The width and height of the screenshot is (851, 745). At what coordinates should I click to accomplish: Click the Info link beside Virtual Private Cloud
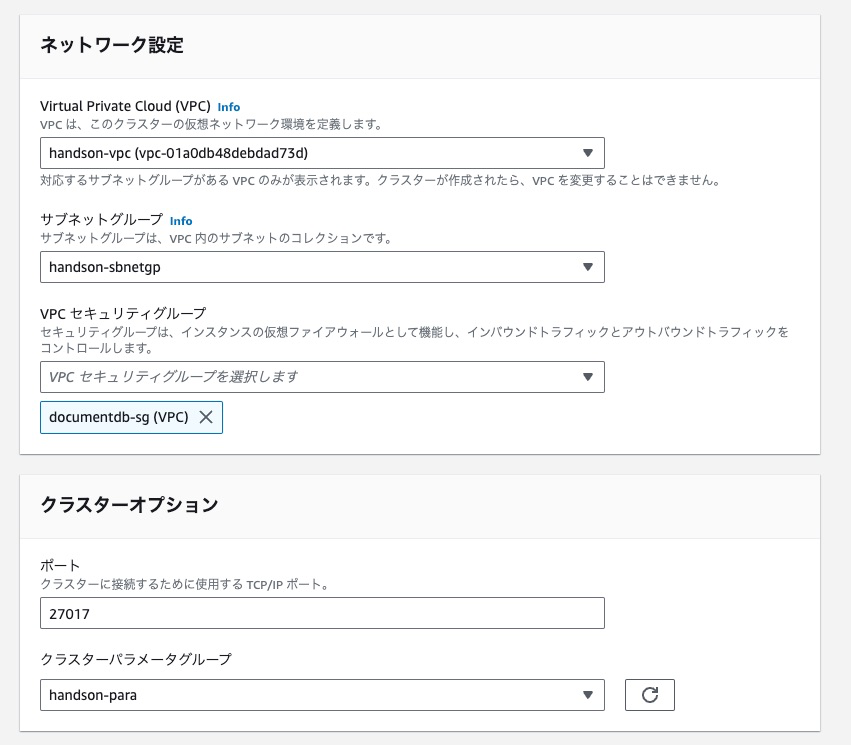point(228,107)
